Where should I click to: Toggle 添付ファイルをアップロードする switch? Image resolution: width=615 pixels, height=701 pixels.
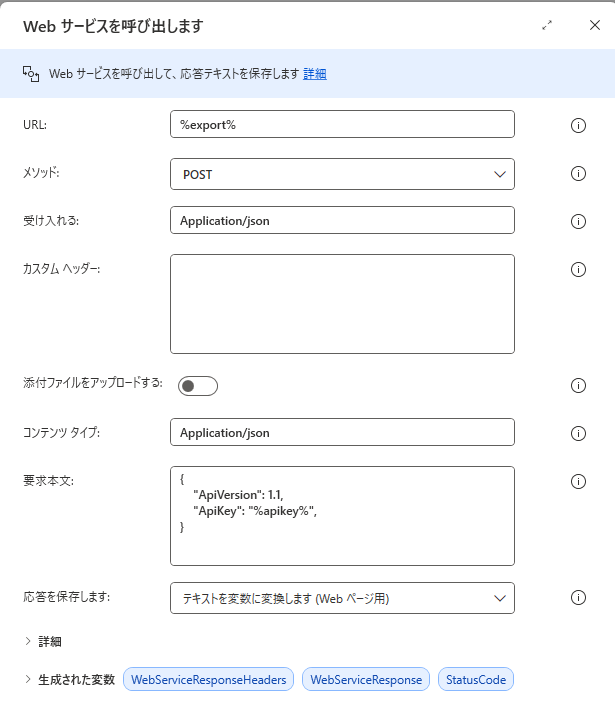198,386
